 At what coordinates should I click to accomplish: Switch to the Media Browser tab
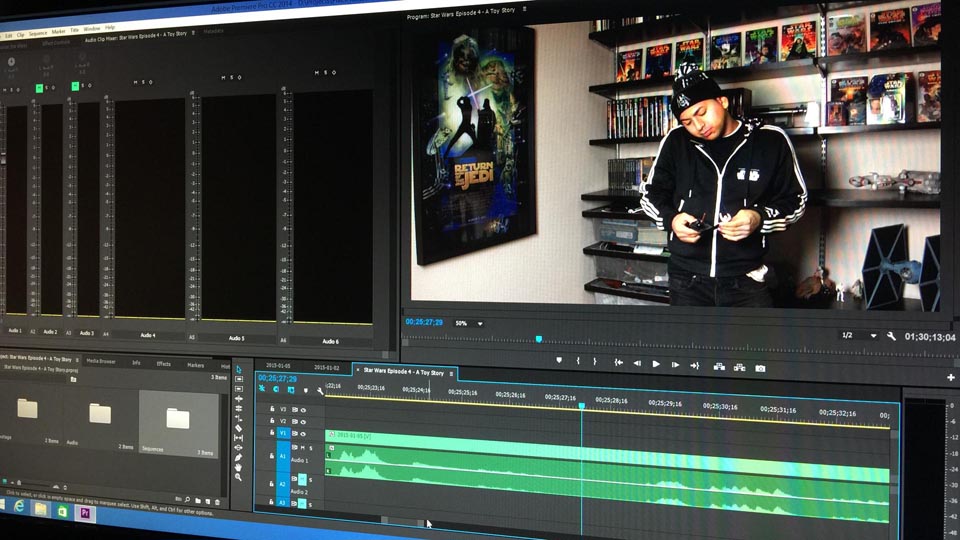(100, 361)
